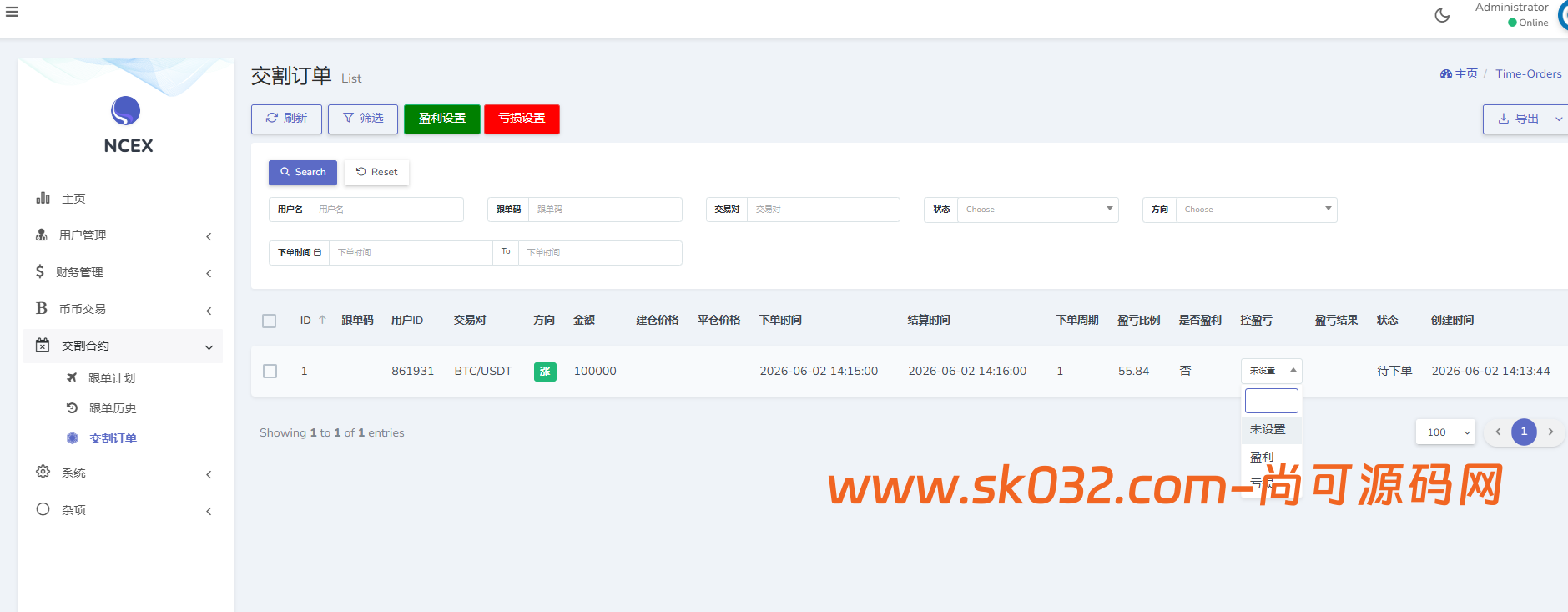The height and width of the screenshot is (612, 1568).
Task: Click the 跟单计划 plane icon
Action: point(72,377)
